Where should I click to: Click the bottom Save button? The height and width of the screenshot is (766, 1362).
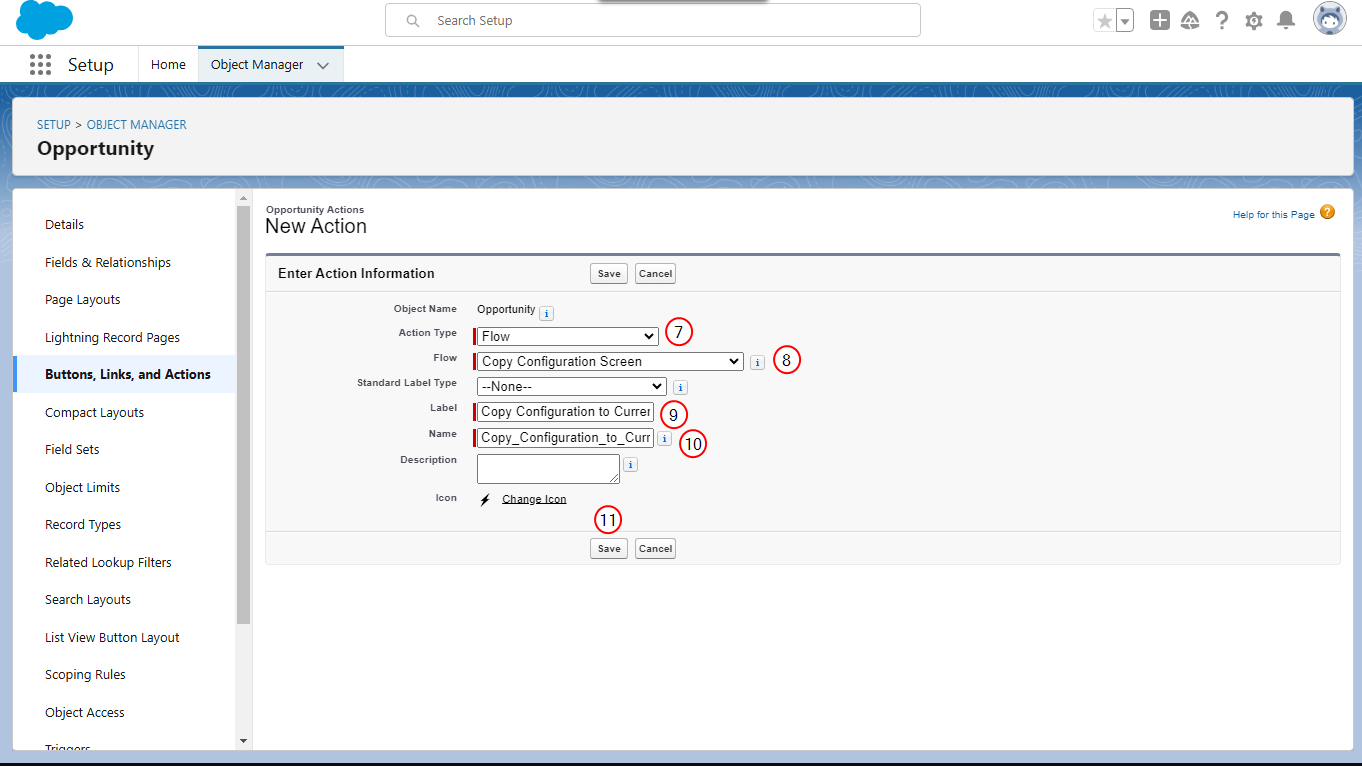[x=609, y=548]
